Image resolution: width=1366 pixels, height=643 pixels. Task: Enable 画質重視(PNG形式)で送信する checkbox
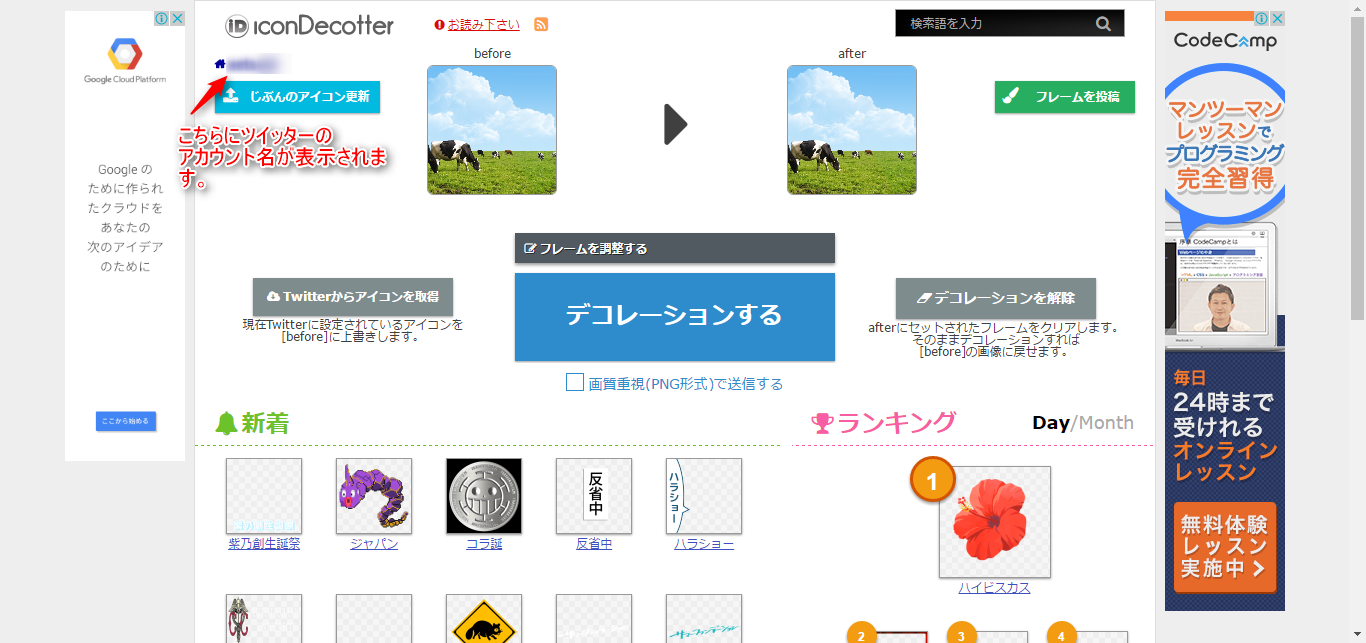[575, 382]
